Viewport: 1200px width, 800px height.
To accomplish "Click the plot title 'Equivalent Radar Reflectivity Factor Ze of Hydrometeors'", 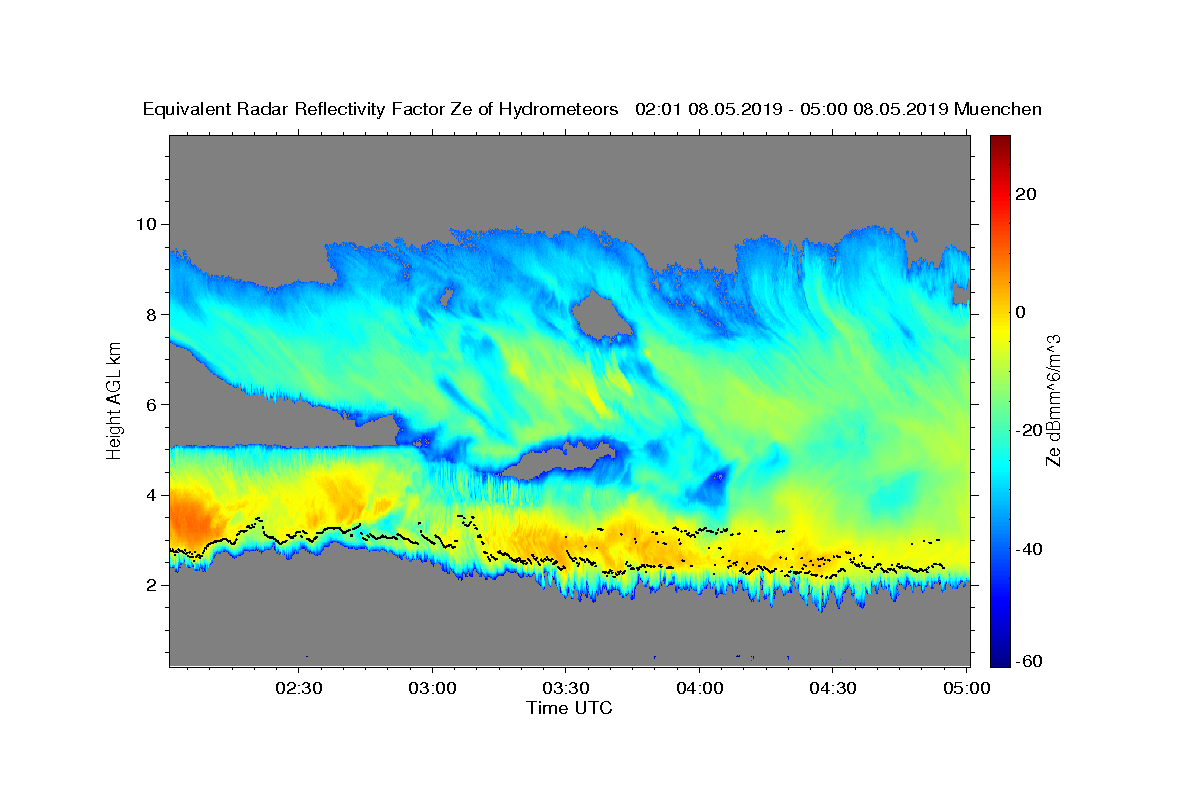I will pos(381,110).
